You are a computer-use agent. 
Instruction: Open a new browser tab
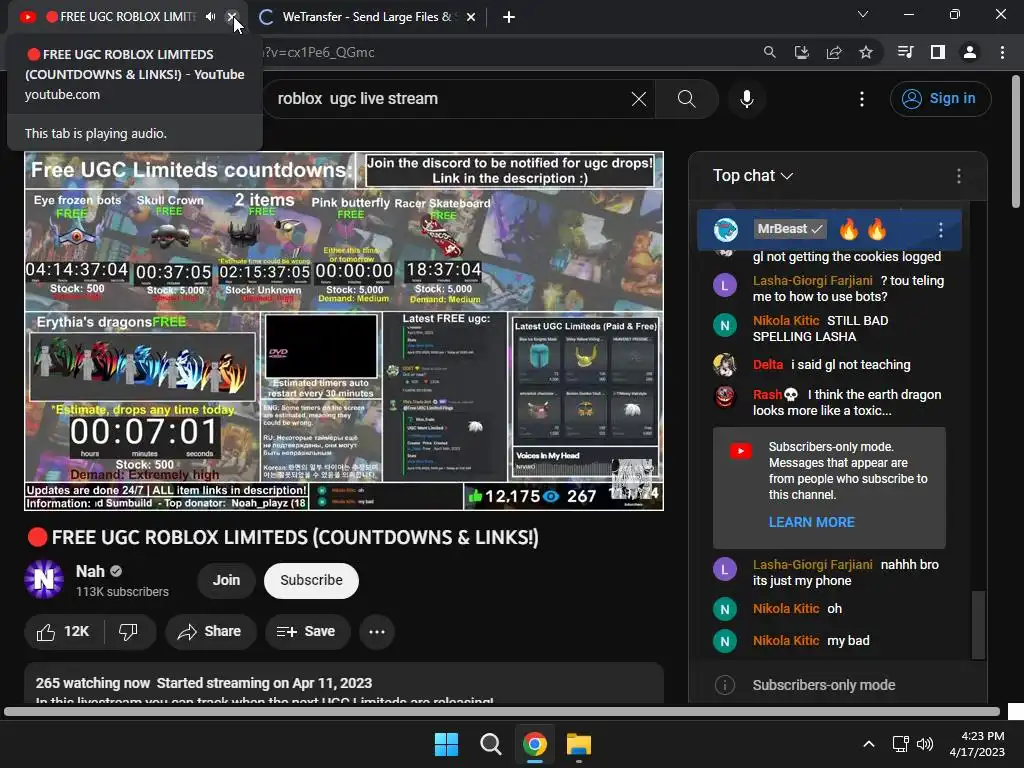[x=509, y=17]
